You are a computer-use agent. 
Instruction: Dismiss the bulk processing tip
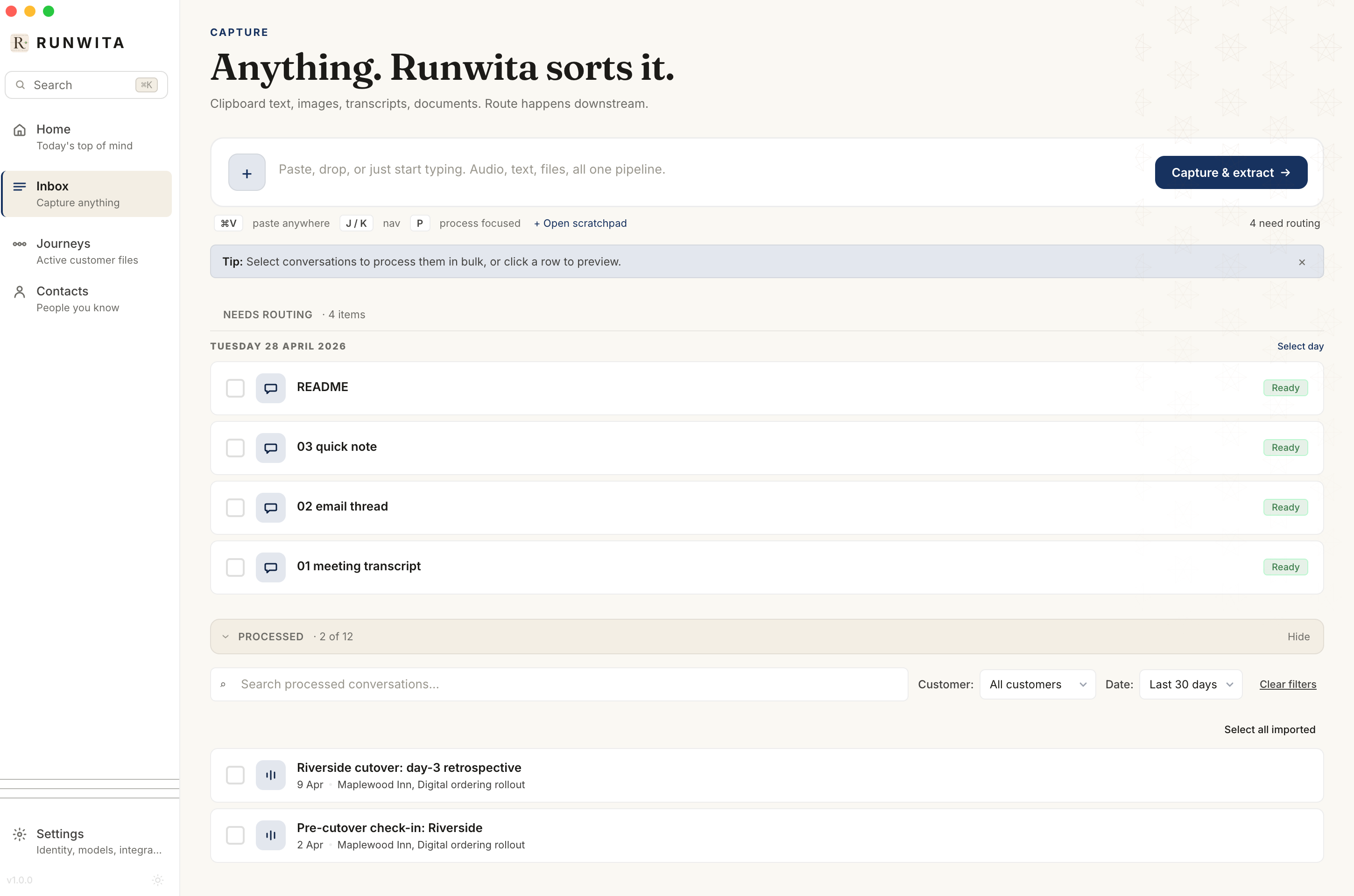click(x=1302, y=262)
